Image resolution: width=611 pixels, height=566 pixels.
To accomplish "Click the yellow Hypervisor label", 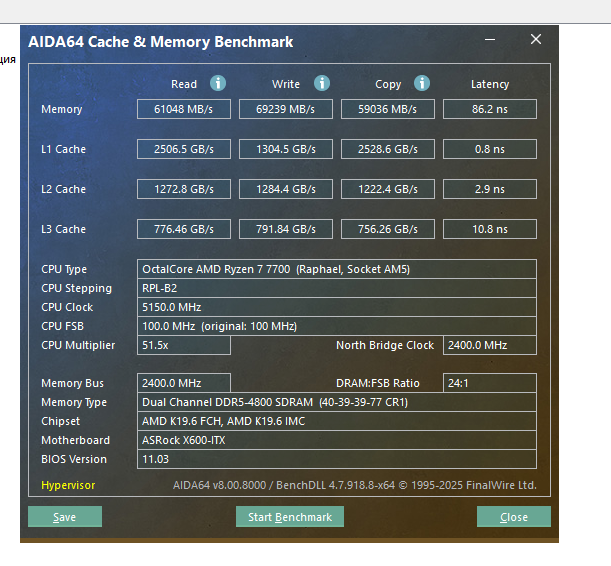I will 68,486.
